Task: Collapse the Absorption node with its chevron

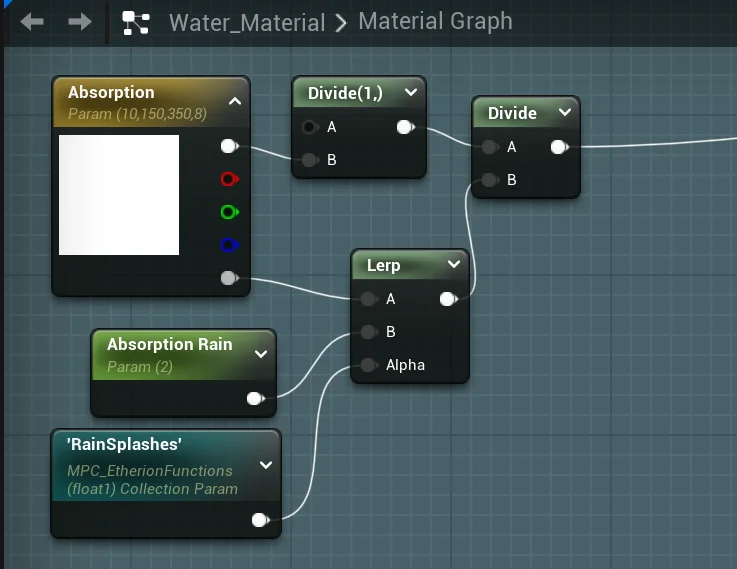Action: tap(235, 101)
